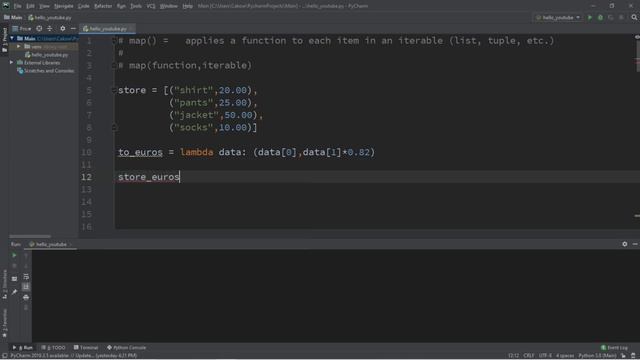Toggle tool window quick access icon

(x=4, y=356)
